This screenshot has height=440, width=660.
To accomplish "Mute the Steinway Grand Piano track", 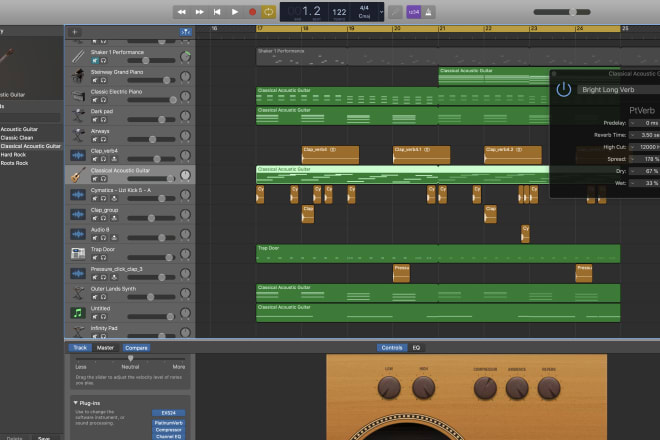I will (95, 80).
